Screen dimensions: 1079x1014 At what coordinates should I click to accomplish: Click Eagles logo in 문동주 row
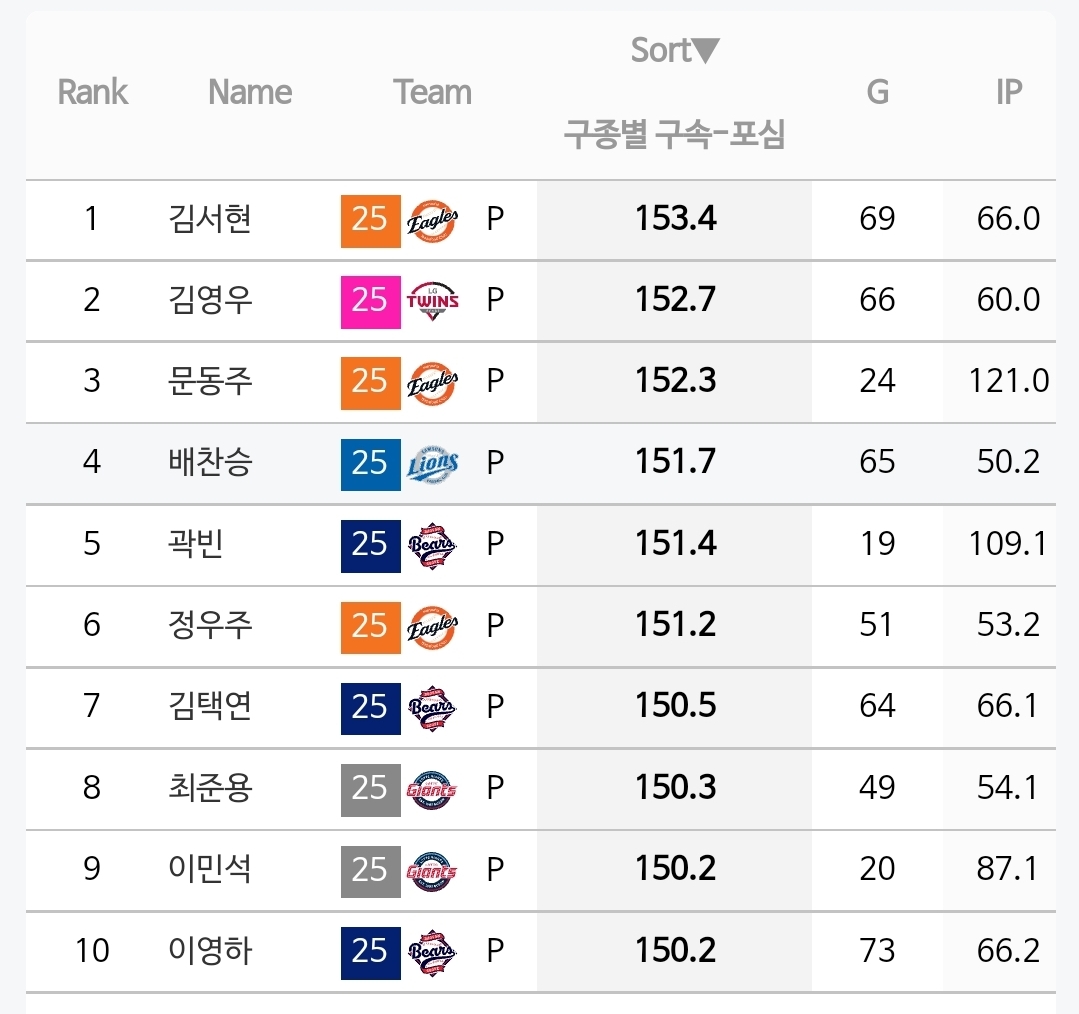coord(432,382)
